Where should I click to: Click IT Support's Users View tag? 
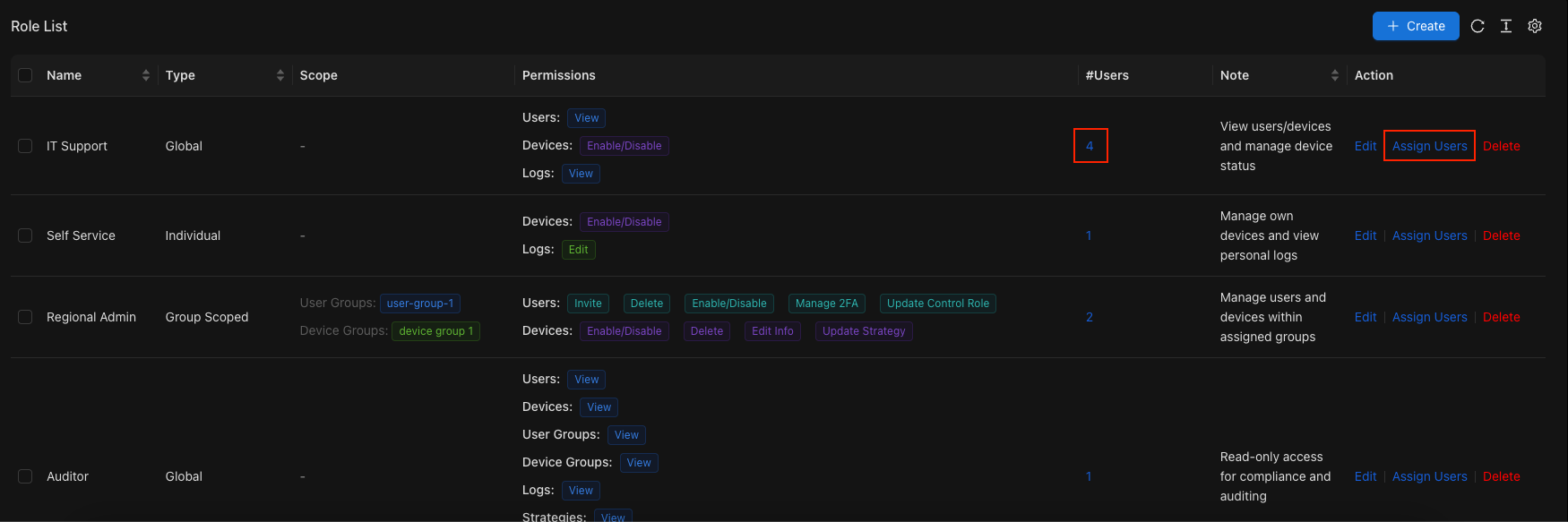pos(587,118)
